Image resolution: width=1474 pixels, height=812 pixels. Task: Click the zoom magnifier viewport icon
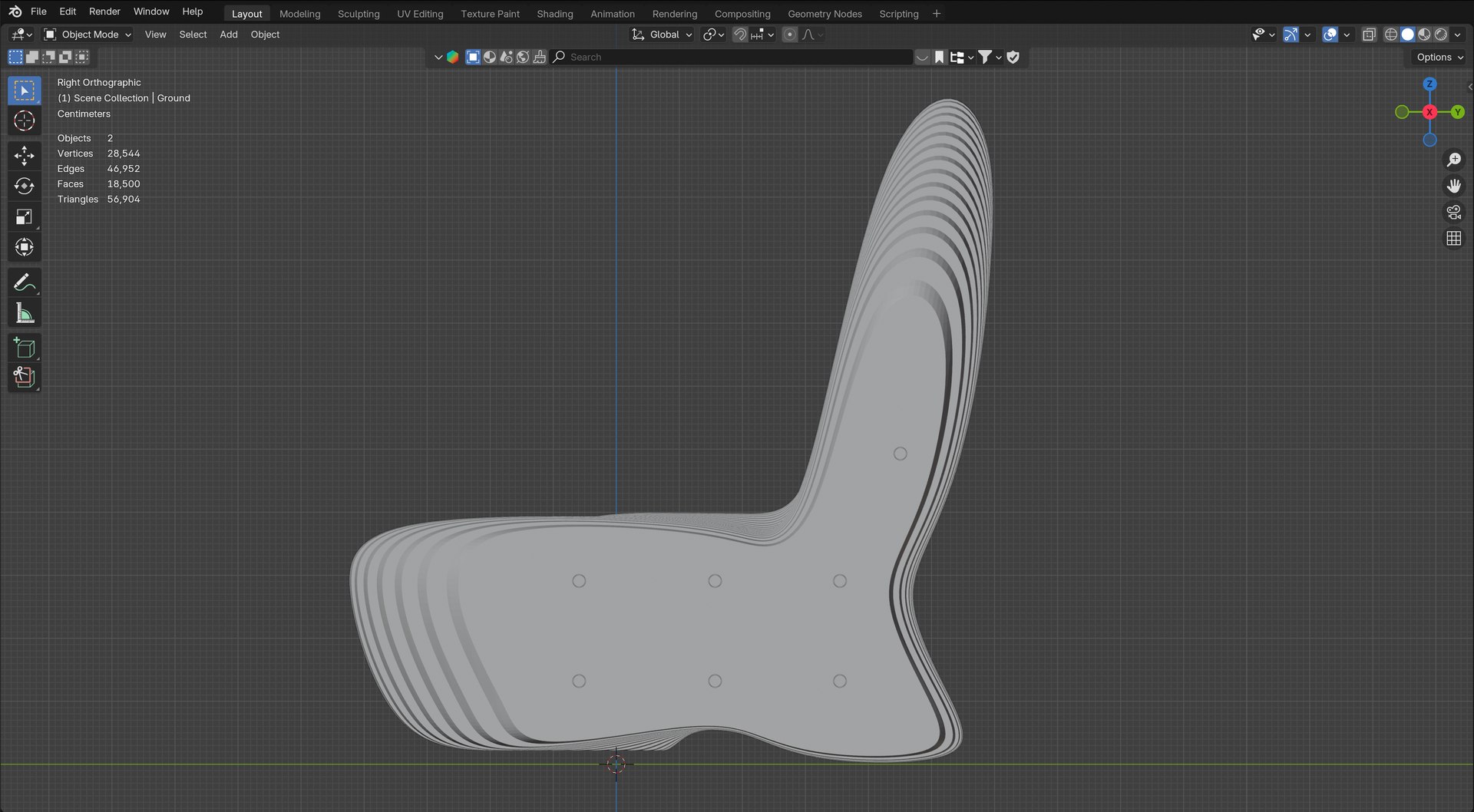pos(1454,160)
